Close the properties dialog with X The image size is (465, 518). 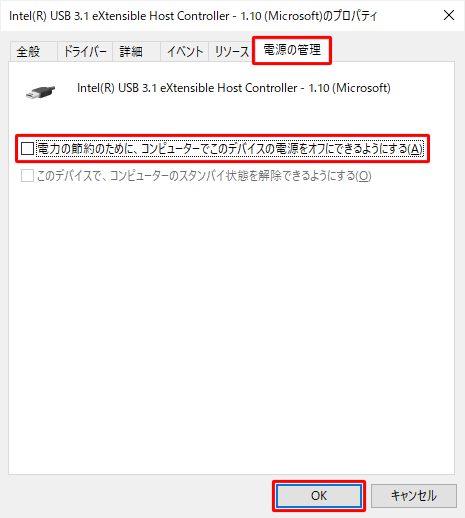coord(449,15)
